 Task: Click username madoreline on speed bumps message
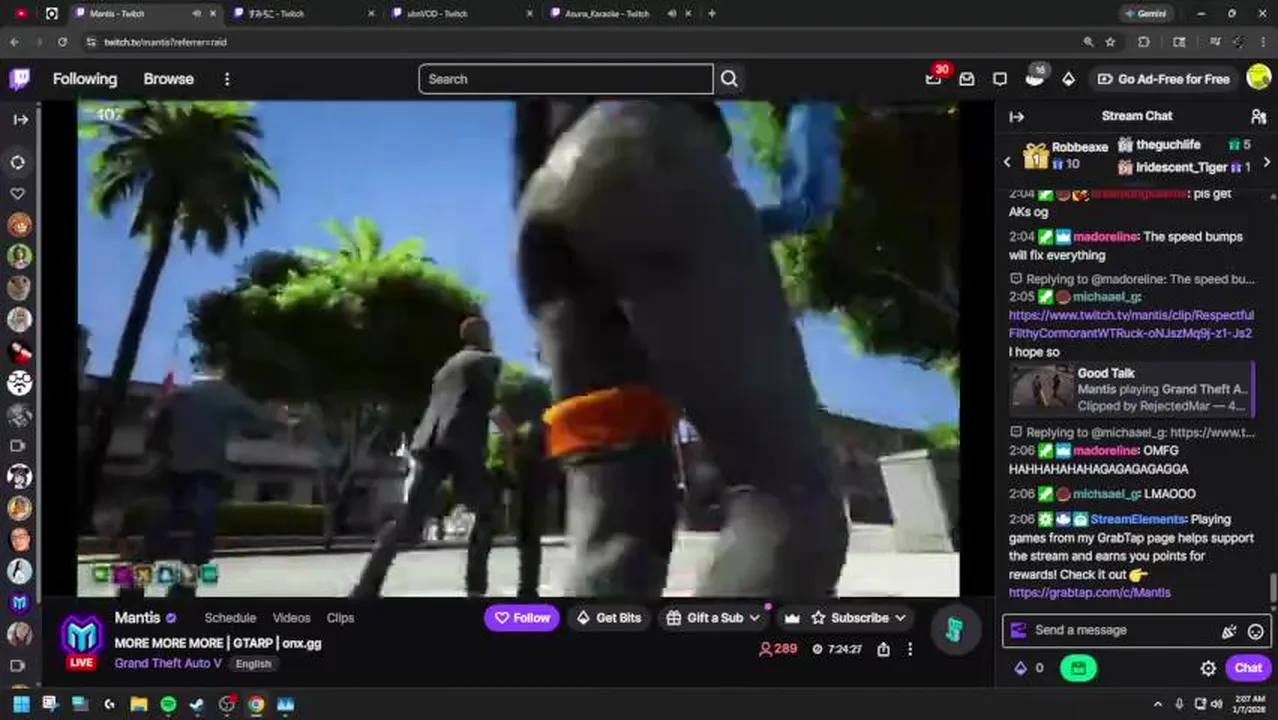coord(1105,237)
